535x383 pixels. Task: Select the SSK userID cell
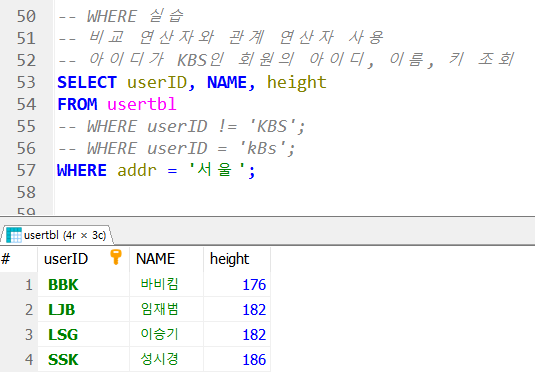(x=84, y=359)
